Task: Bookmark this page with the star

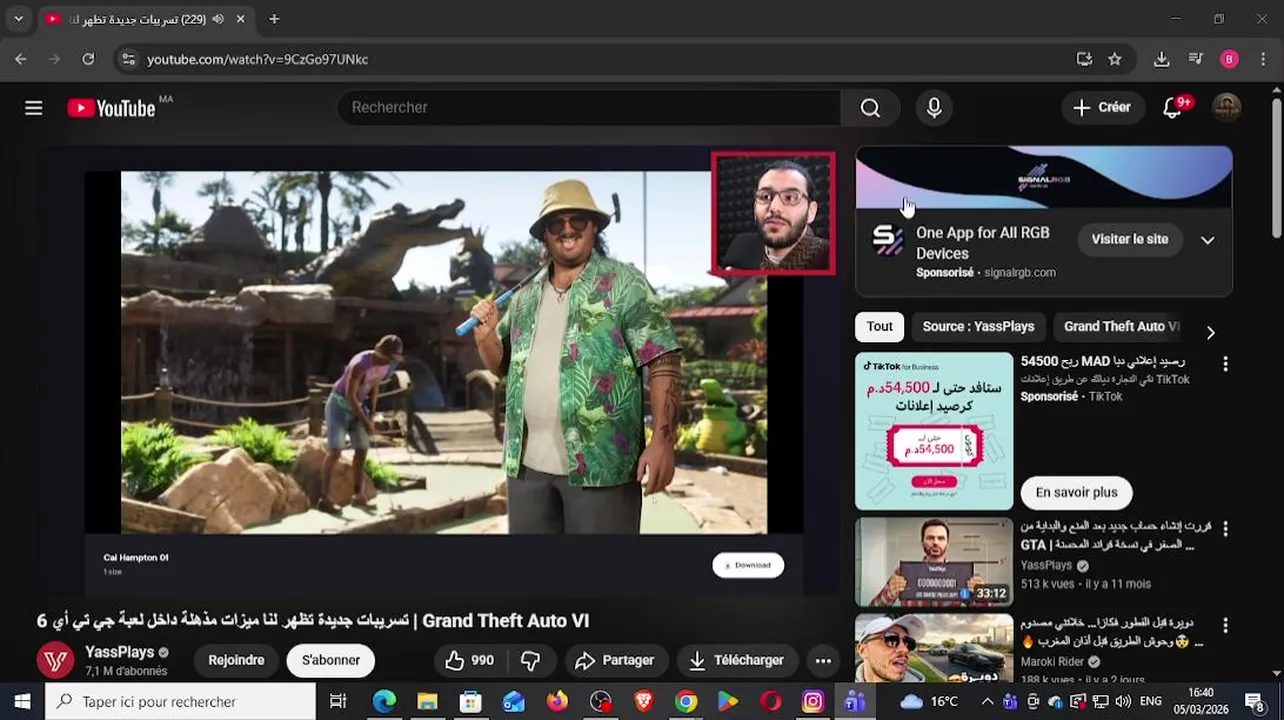Action: pos(1115,59)
